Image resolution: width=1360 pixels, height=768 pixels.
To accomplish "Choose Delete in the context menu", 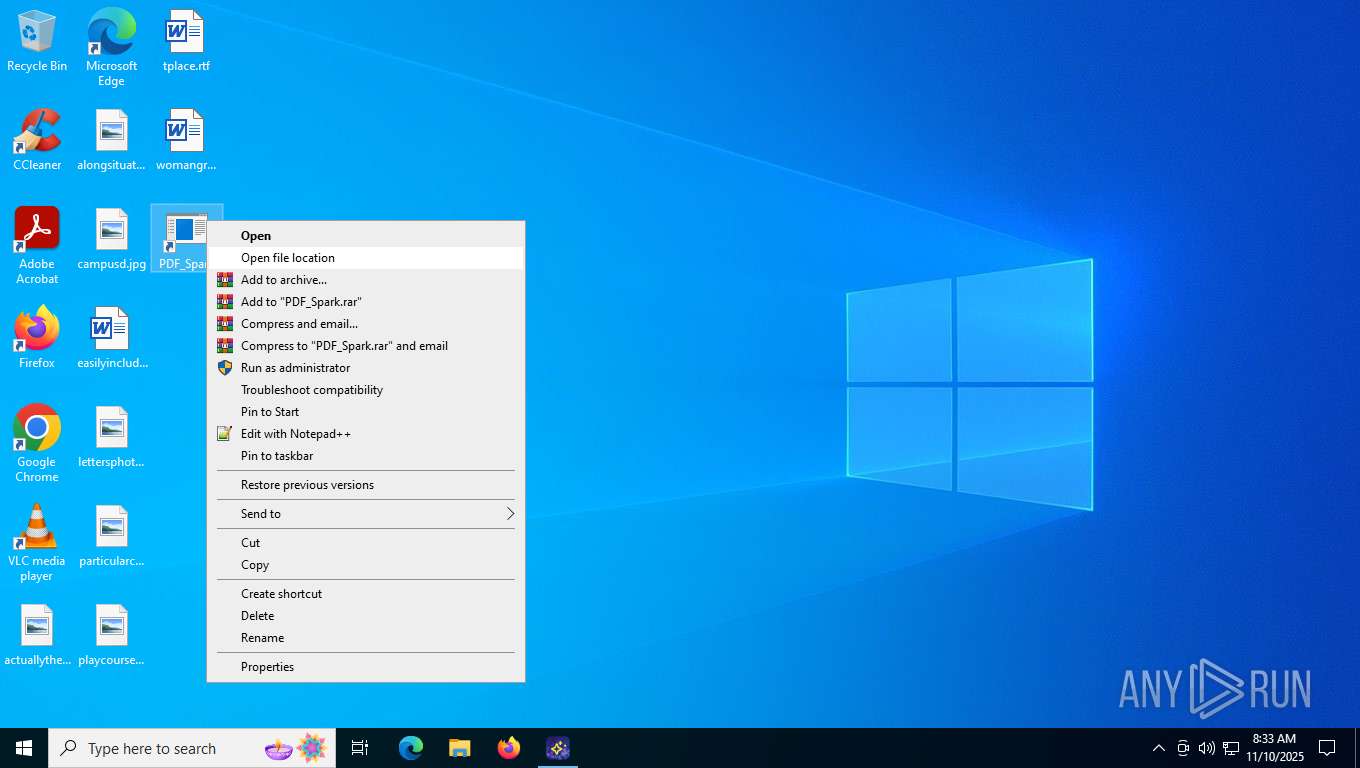I will point(366,616).
